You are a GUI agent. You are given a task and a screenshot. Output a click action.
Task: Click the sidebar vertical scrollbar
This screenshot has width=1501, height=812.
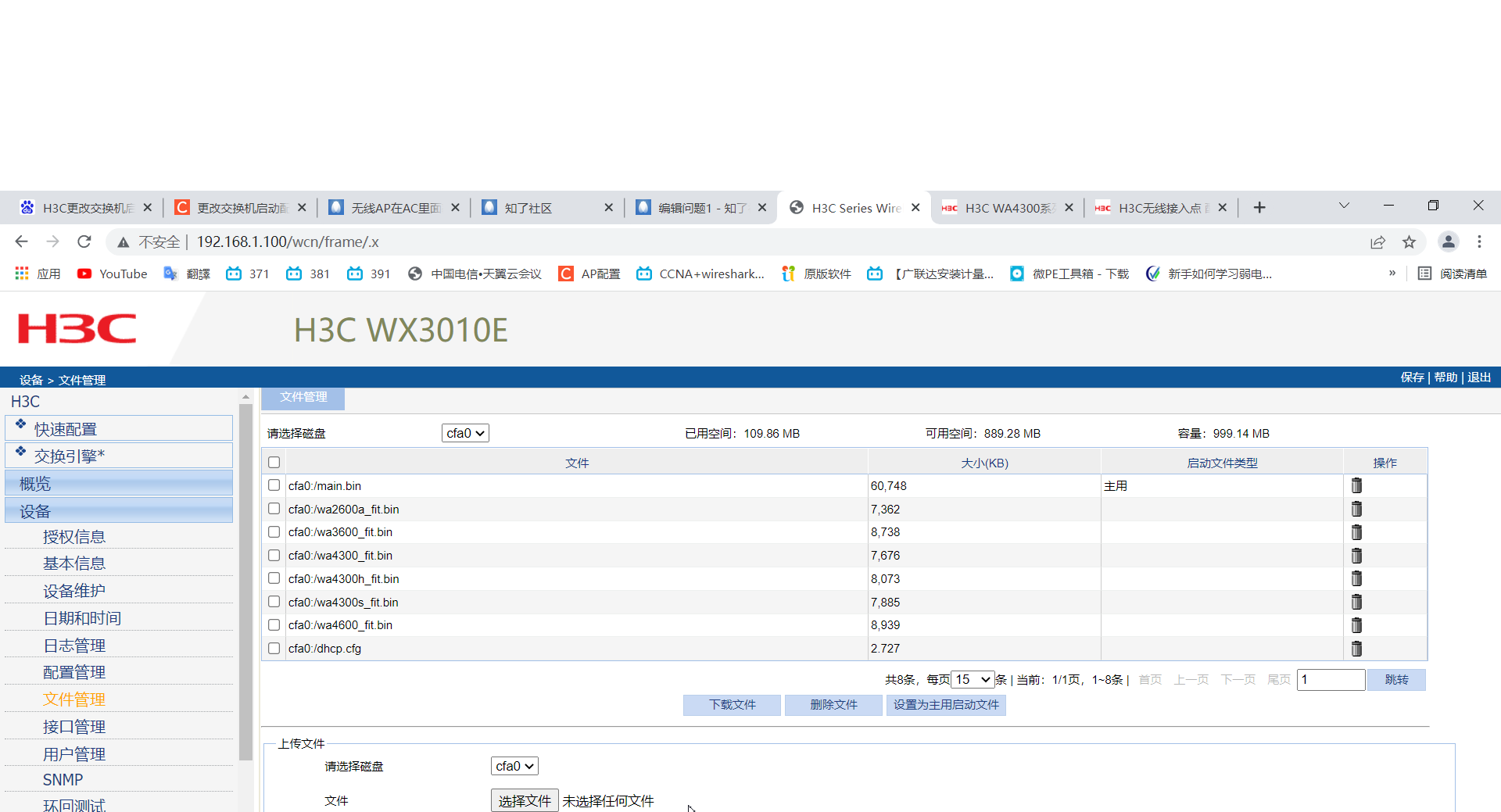[245, 582]
